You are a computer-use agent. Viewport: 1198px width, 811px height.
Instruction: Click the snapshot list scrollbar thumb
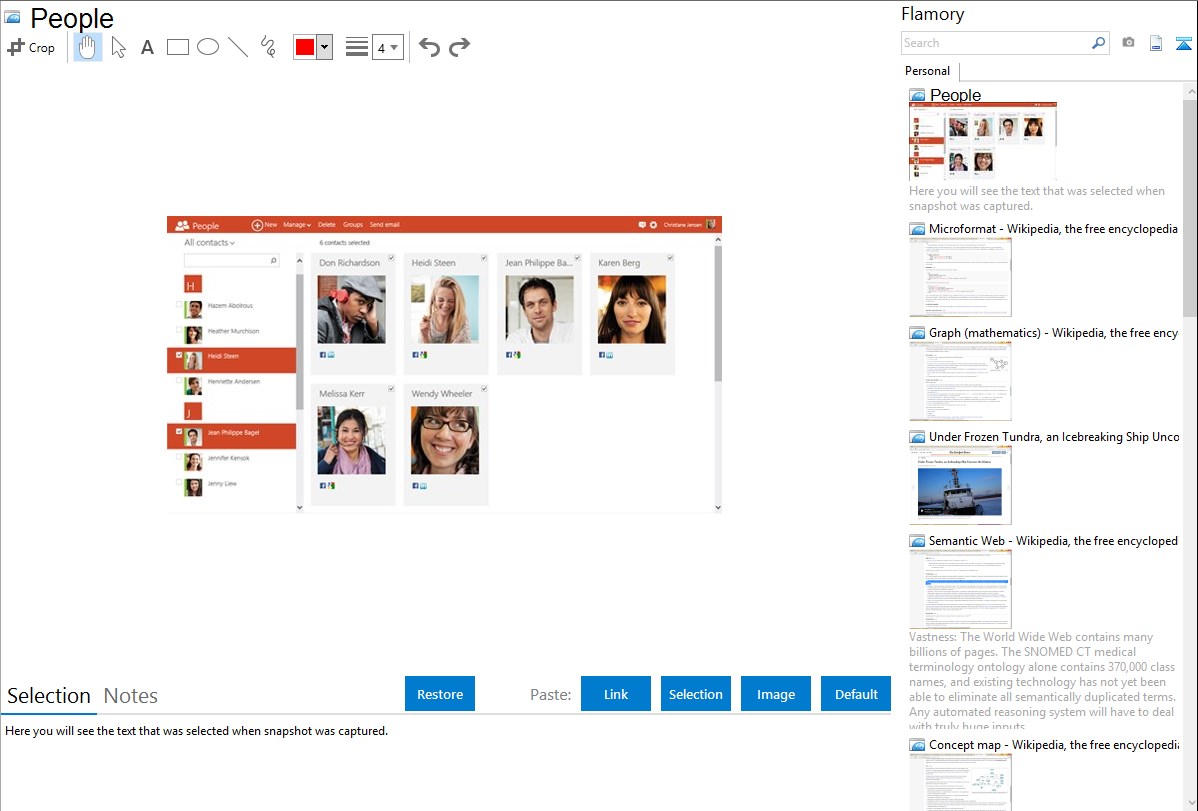(1190, 208)
